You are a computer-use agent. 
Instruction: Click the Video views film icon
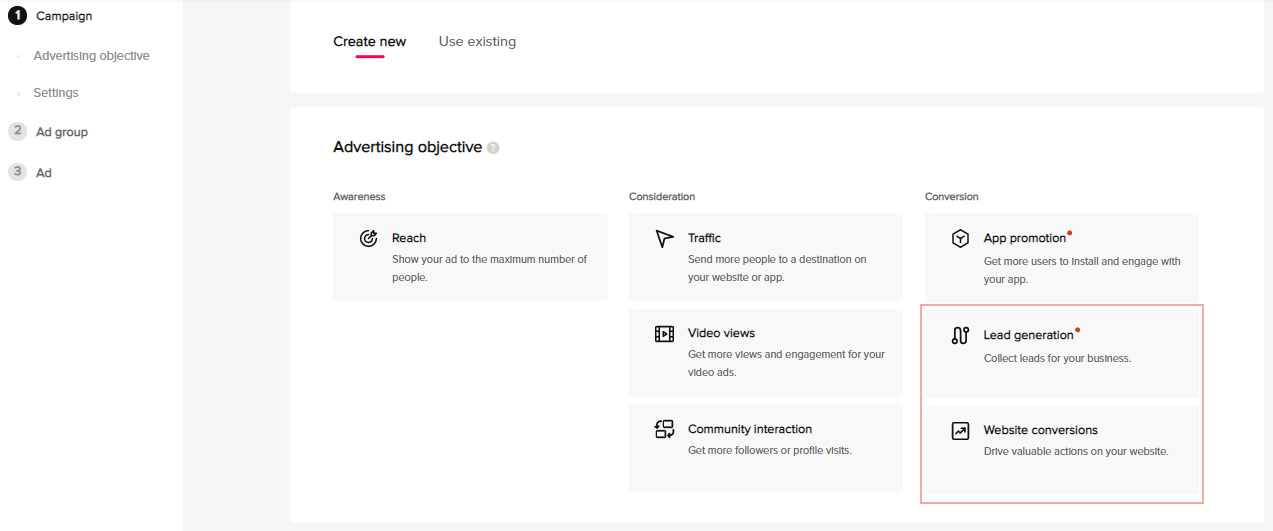[x=664, y=333]
